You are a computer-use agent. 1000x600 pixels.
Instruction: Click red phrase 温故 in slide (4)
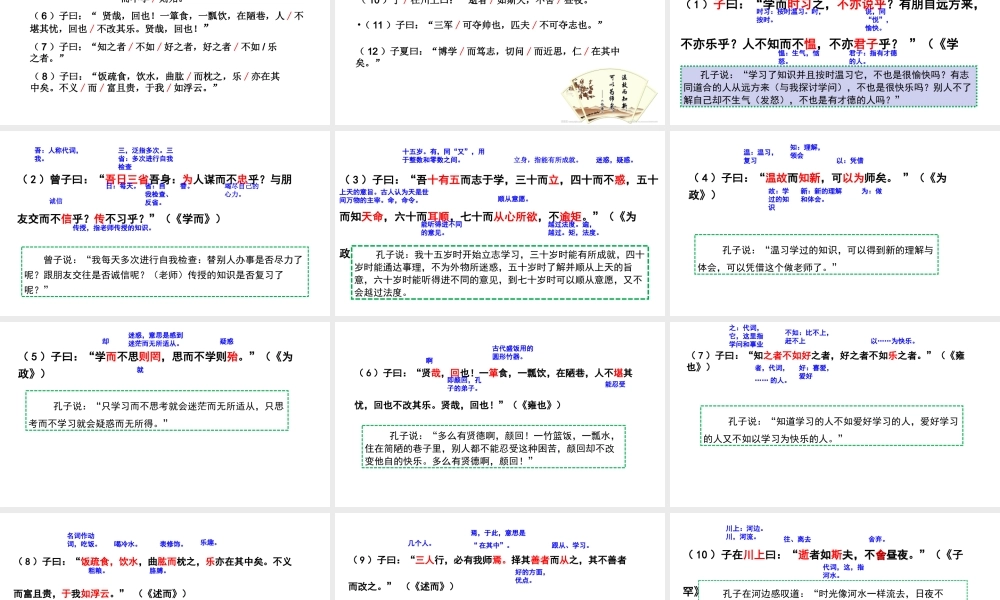click(776, 178)
